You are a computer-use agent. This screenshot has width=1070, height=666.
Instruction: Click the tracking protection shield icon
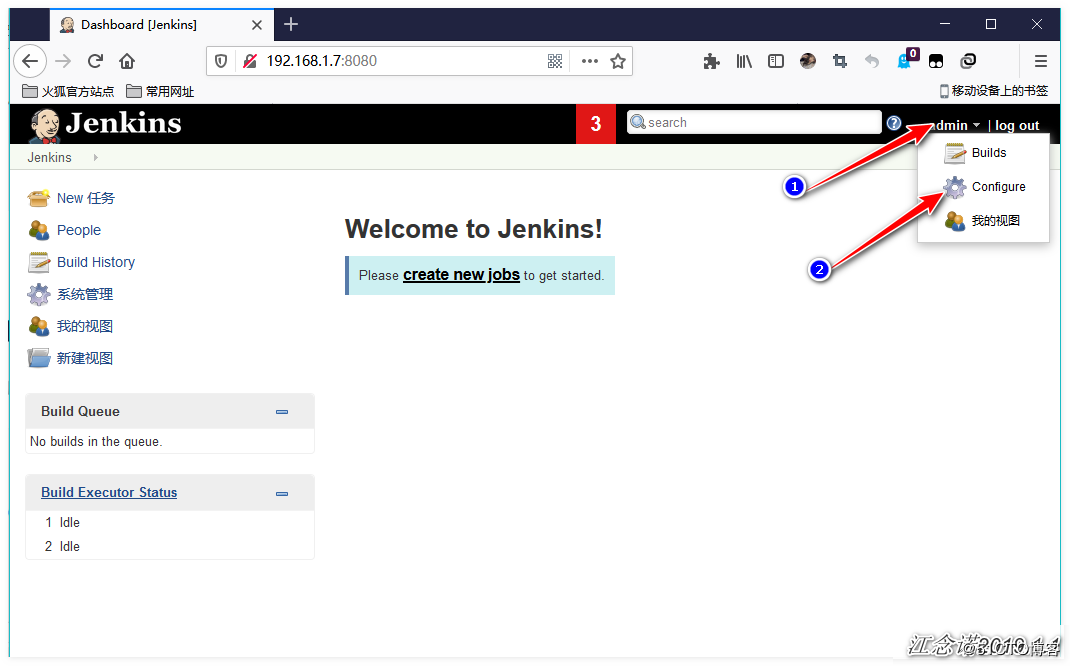click(221, 61)
